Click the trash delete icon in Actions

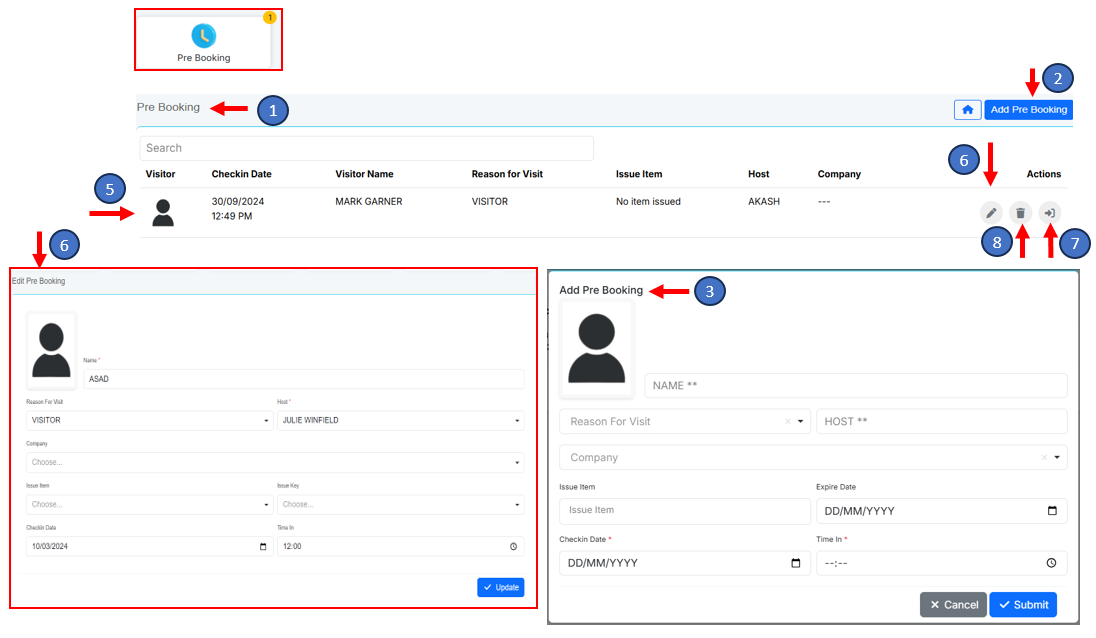[1020, 213]
